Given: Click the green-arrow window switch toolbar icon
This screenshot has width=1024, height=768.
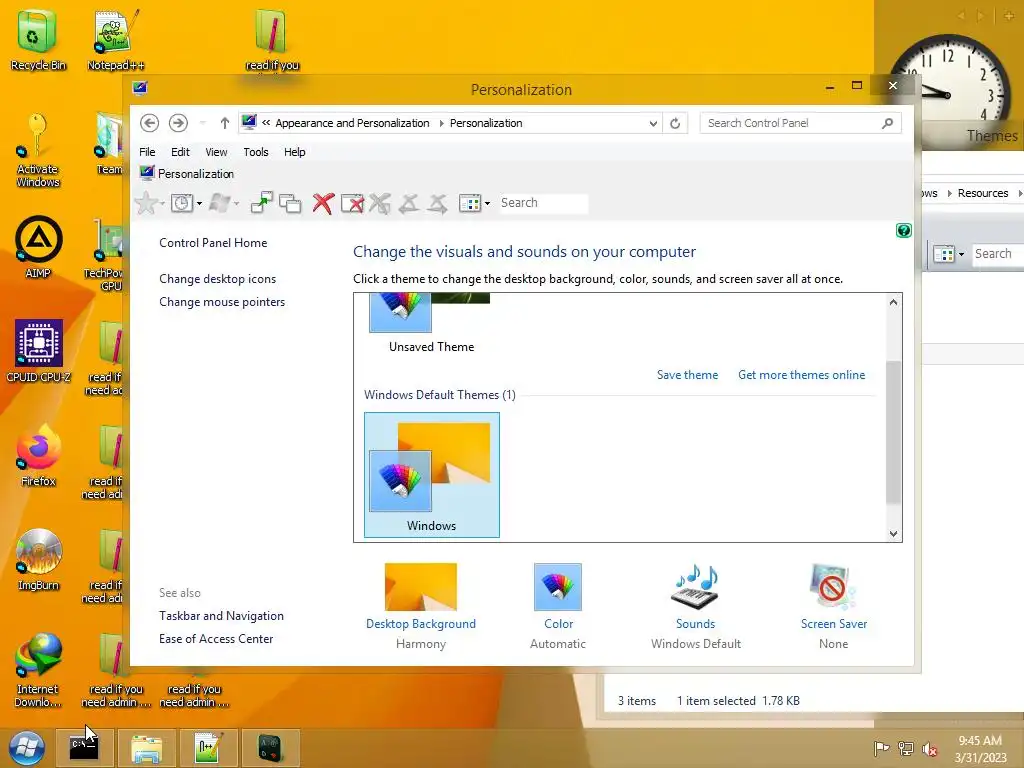Looking at the screenshot, I should pyautogui.click(x=261, y=203).
